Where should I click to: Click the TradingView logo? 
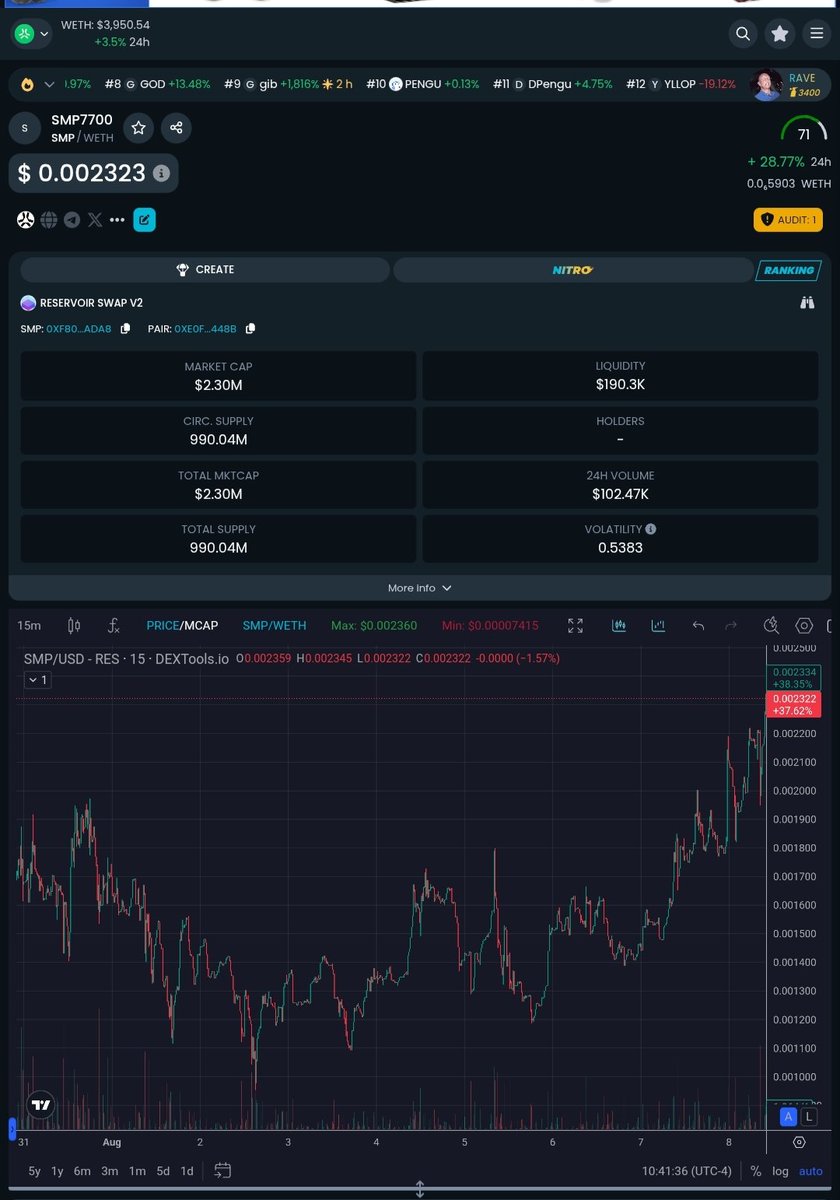(40, 1106)
